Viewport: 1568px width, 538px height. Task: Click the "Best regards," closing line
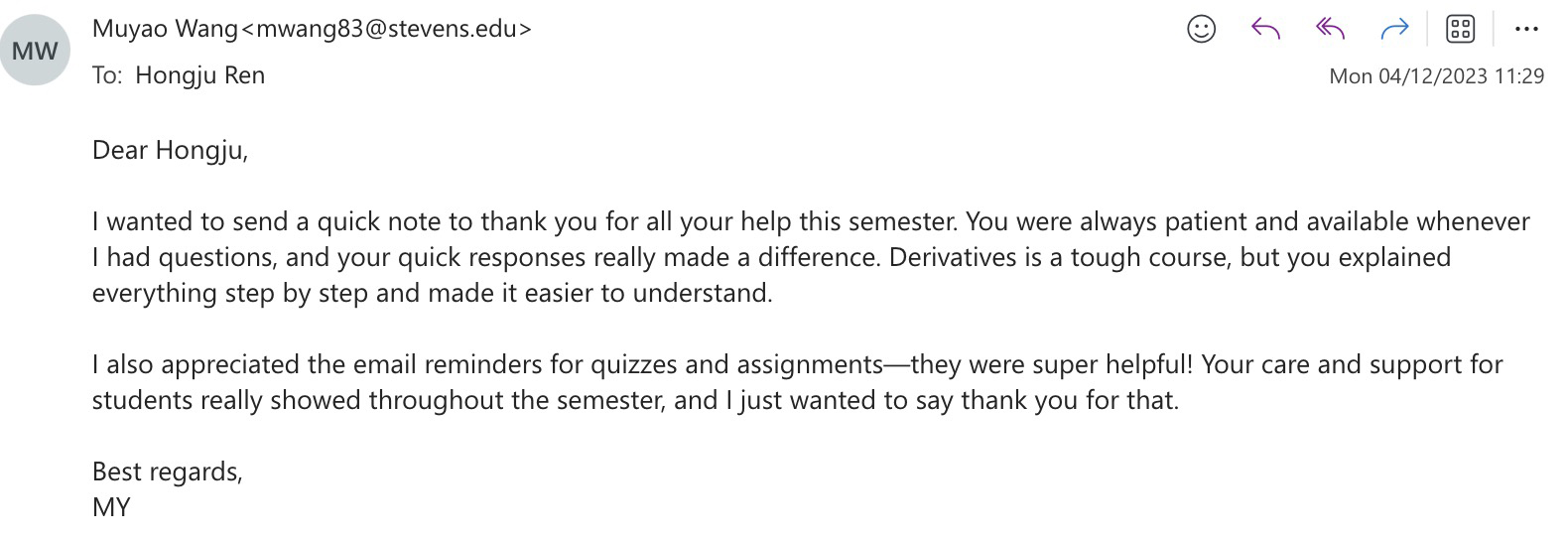[x=167, y=471]
